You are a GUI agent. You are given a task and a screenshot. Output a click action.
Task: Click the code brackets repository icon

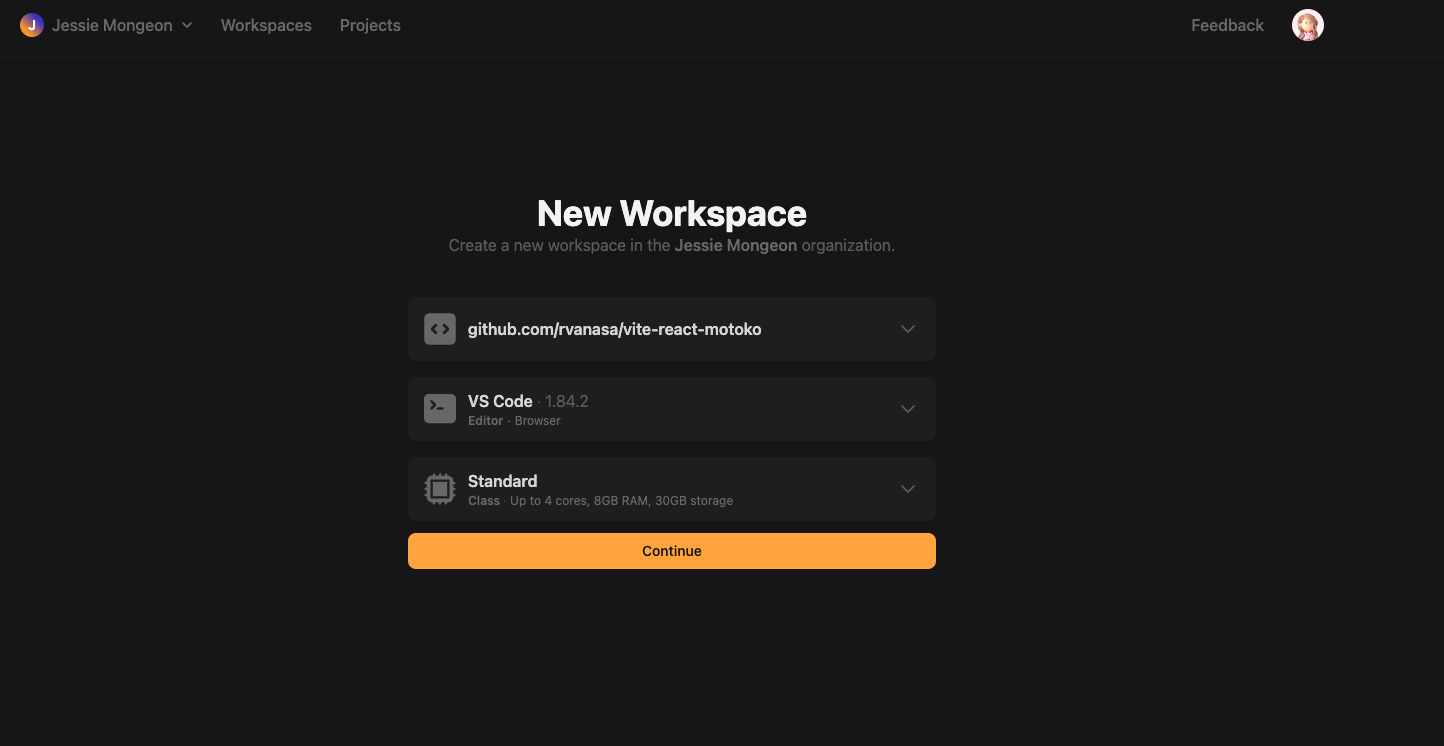pyautogui.click(x=440, y=329)
